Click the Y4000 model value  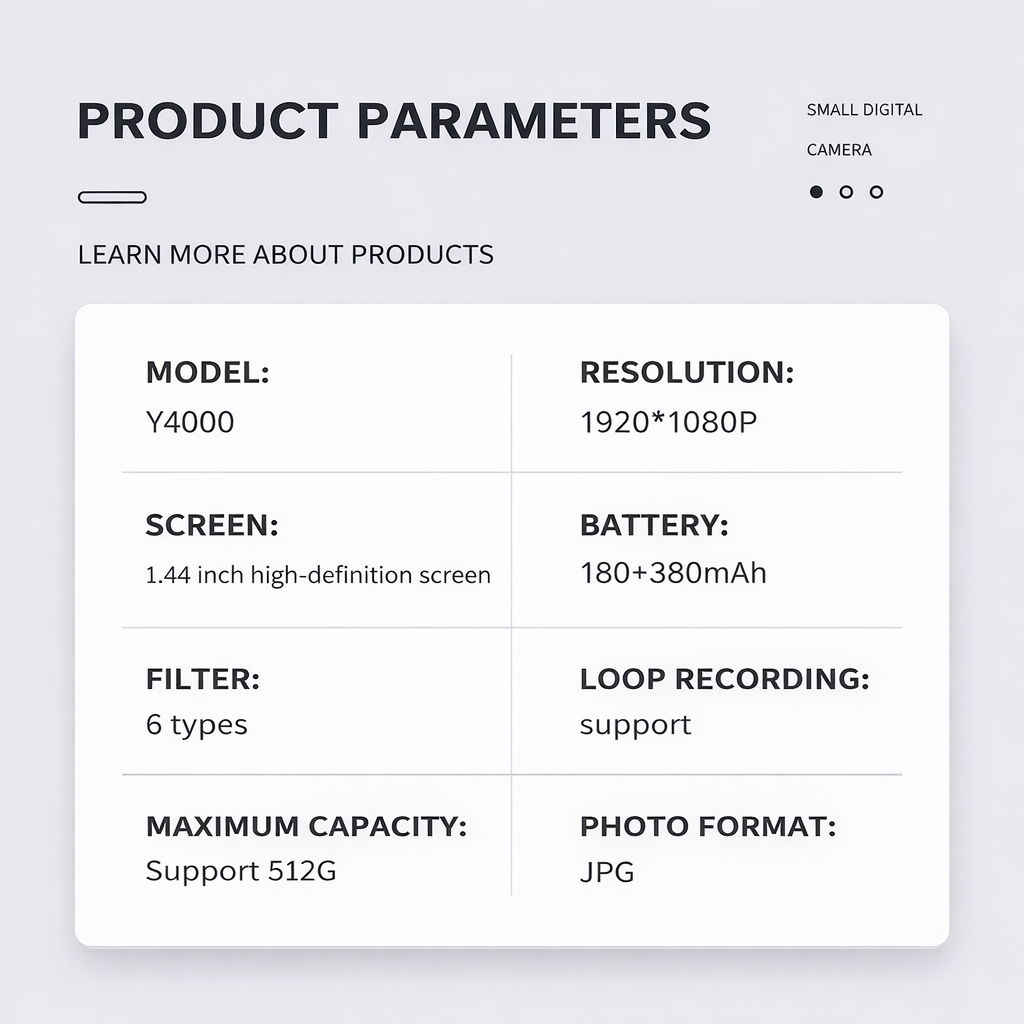tap(190, 422)
